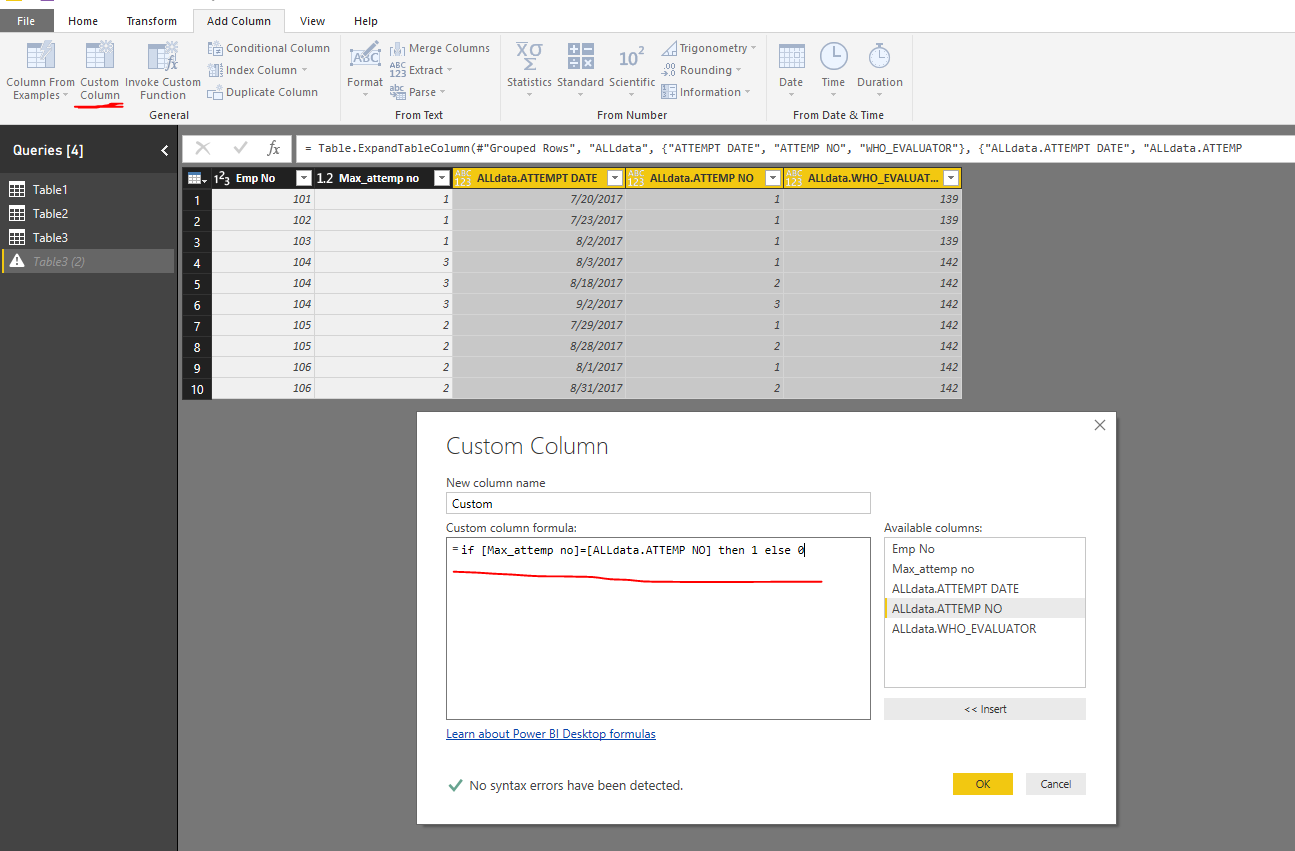Select Table1 in the Queries pane
1295x851 pixels.
coord(88,189)
